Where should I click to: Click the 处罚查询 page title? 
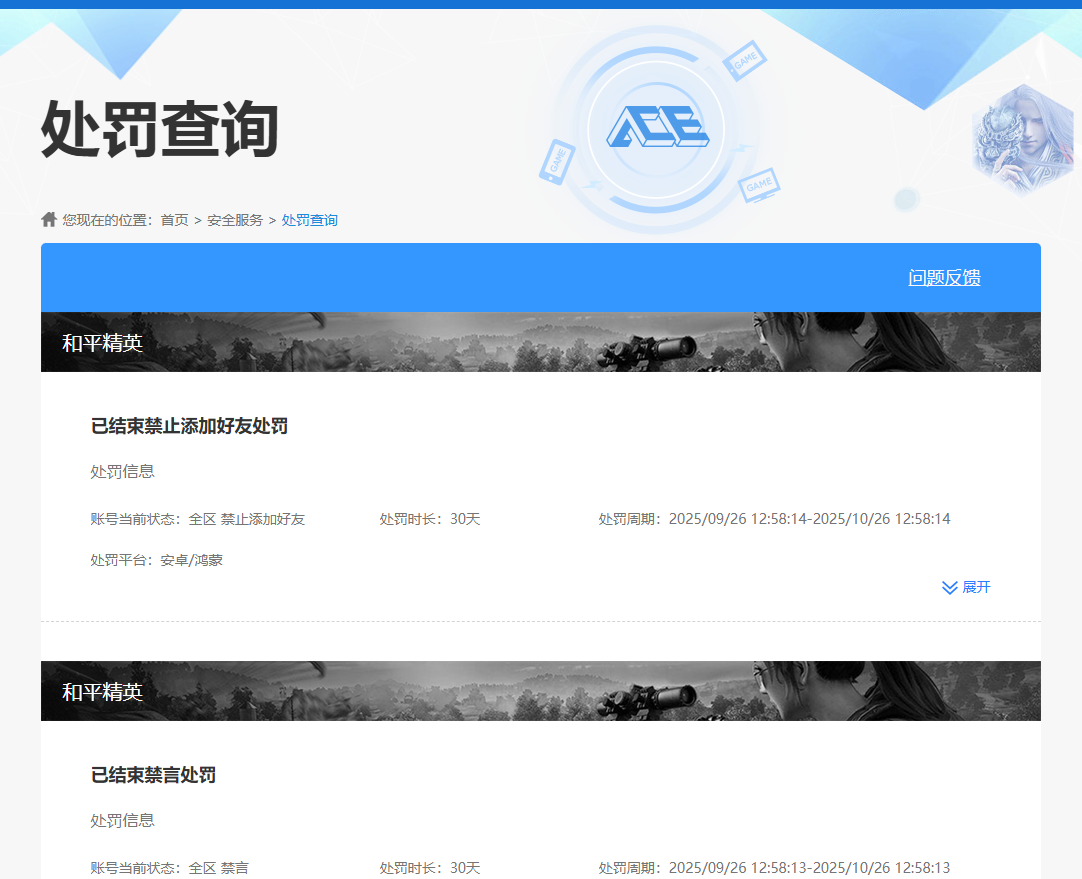pyautogui.click(x=159, y=130)
